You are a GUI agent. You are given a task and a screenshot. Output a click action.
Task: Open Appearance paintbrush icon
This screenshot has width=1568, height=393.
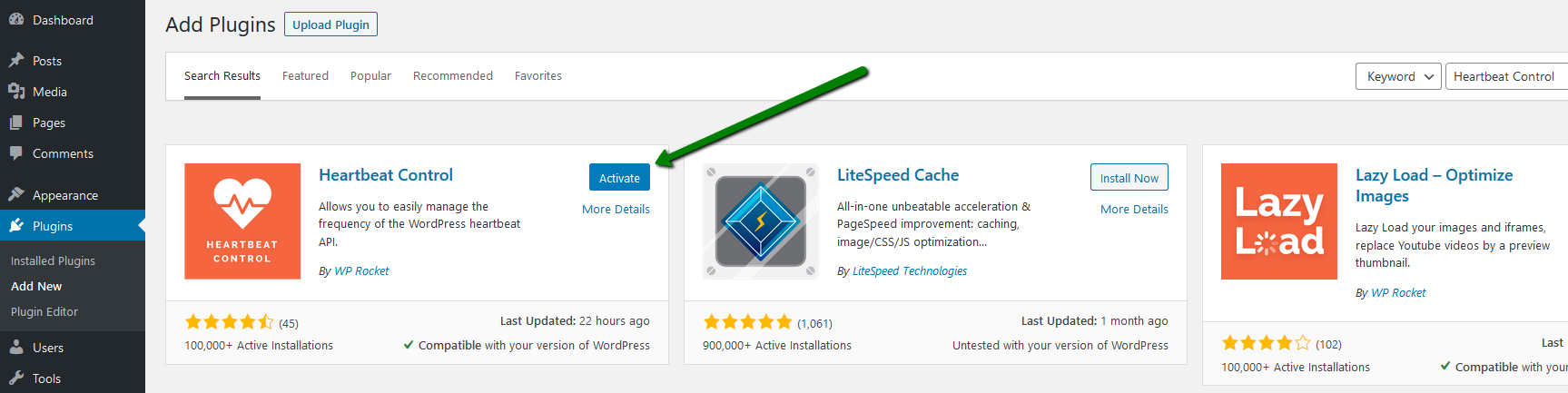click(16, 195)
